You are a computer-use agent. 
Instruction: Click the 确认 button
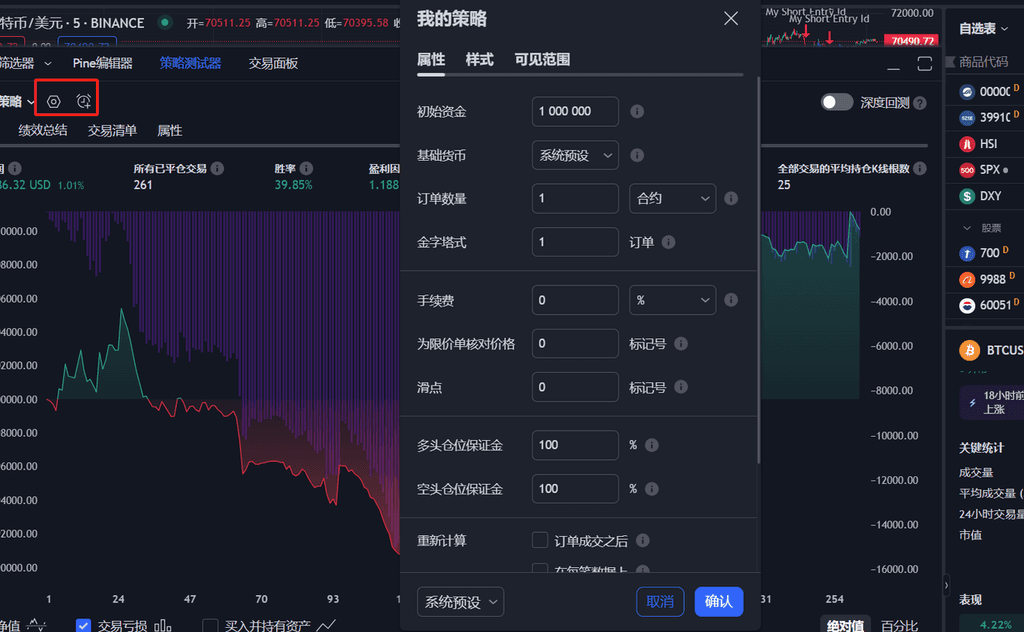point(718,601)
